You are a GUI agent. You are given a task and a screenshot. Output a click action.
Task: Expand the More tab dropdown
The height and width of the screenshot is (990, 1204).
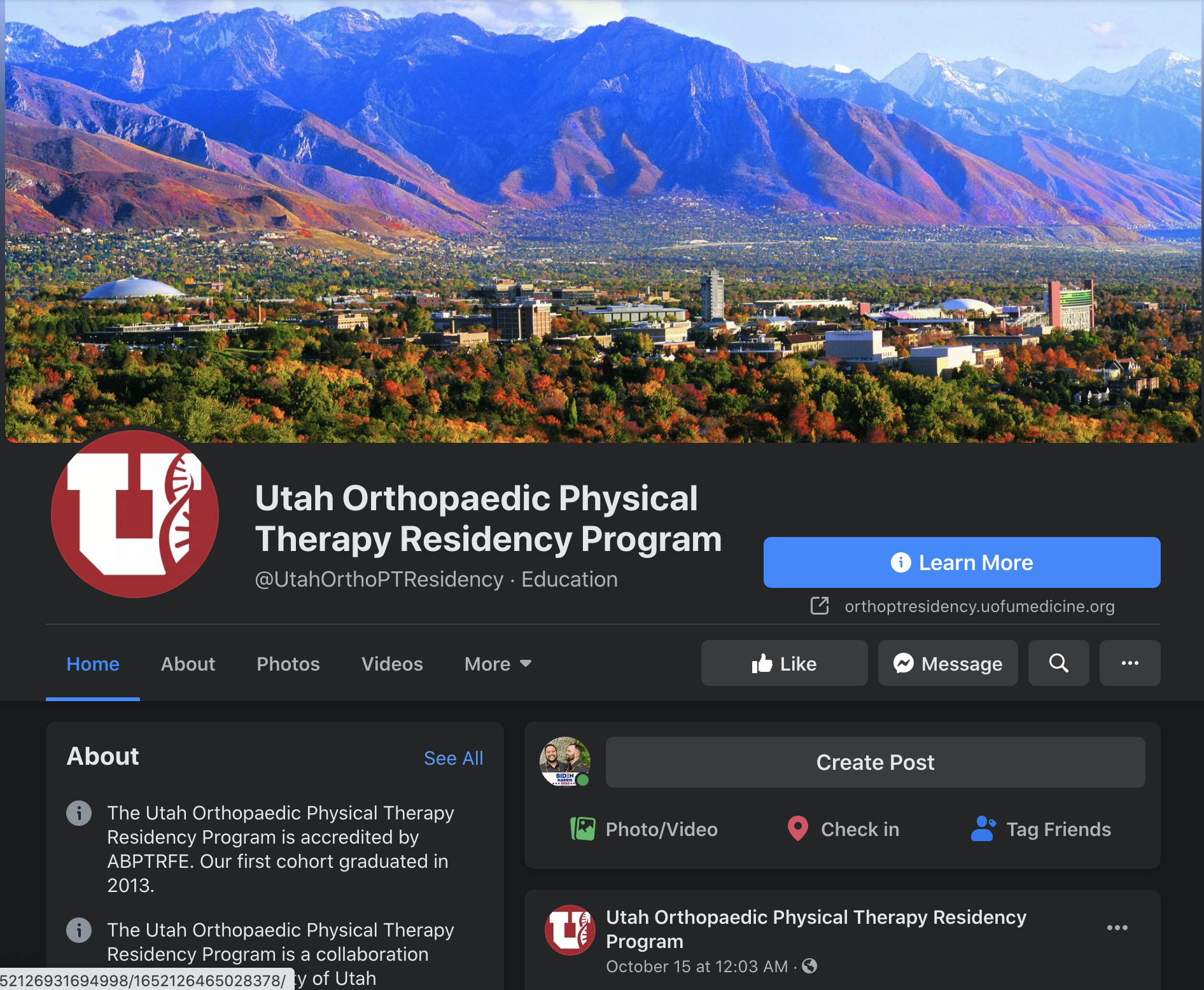[x=498, y=664]
